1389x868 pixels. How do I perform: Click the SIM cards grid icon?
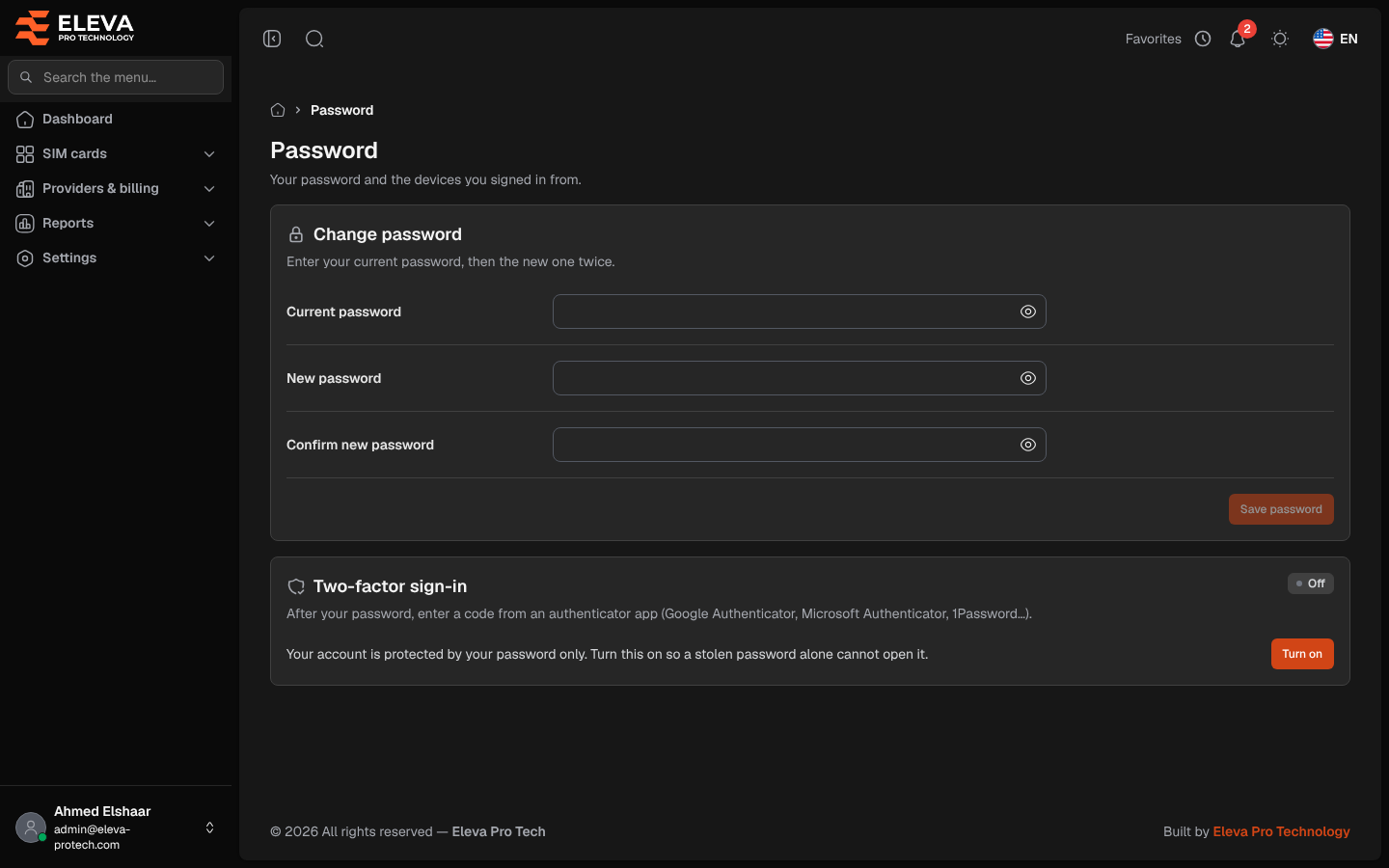[25, 153]
